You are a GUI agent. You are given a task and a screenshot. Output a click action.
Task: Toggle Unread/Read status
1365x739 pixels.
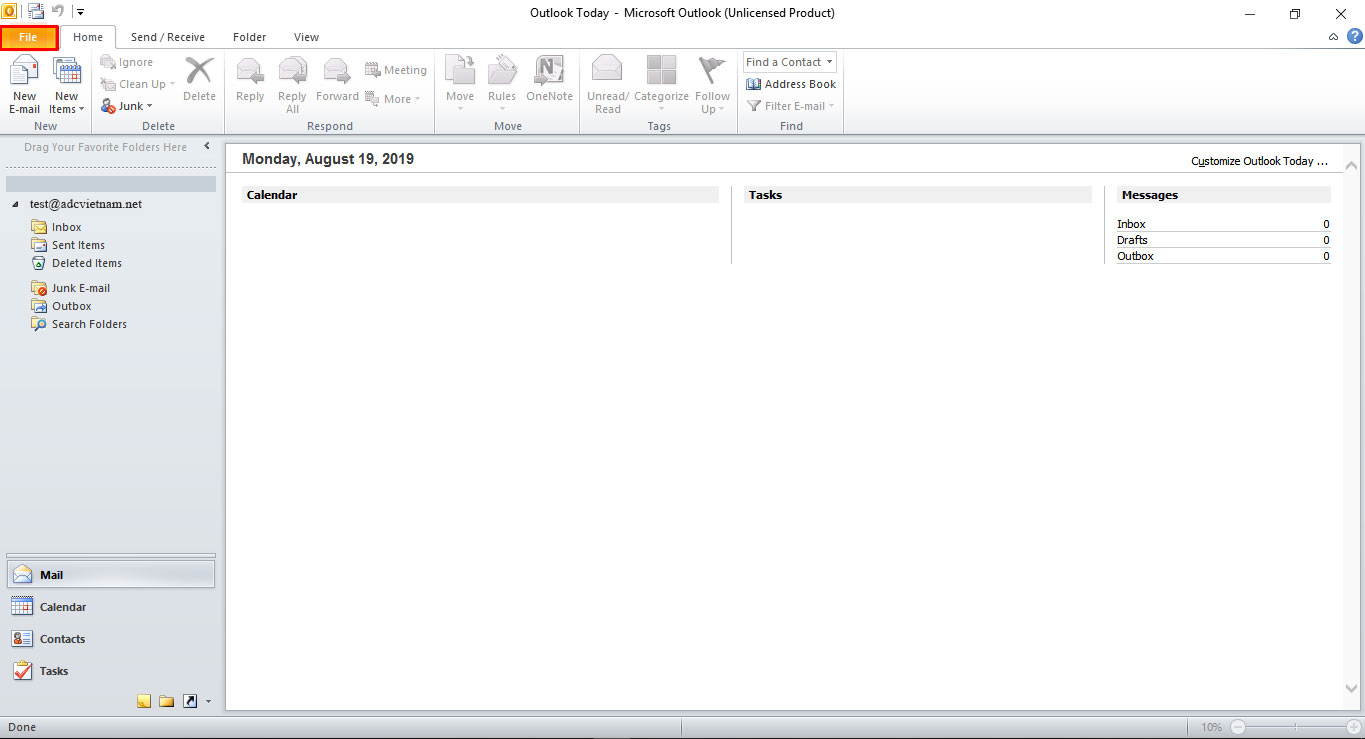point(608,85)
